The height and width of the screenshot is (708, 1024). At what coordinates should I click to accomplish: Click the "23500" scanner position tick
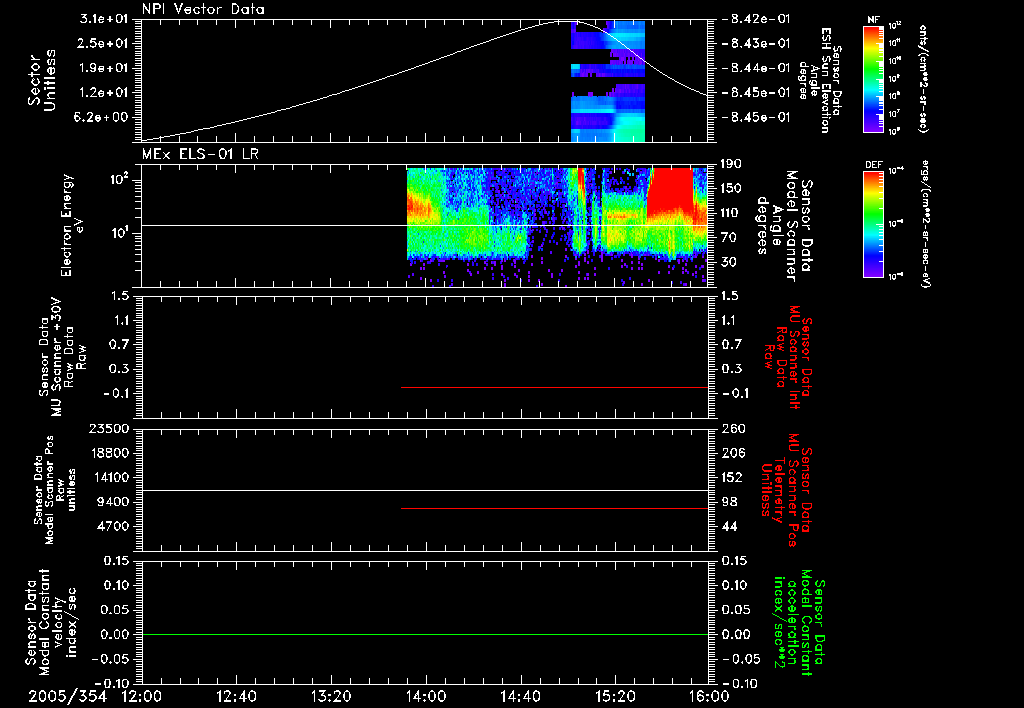pyautogui.click(x=109, y=429)
